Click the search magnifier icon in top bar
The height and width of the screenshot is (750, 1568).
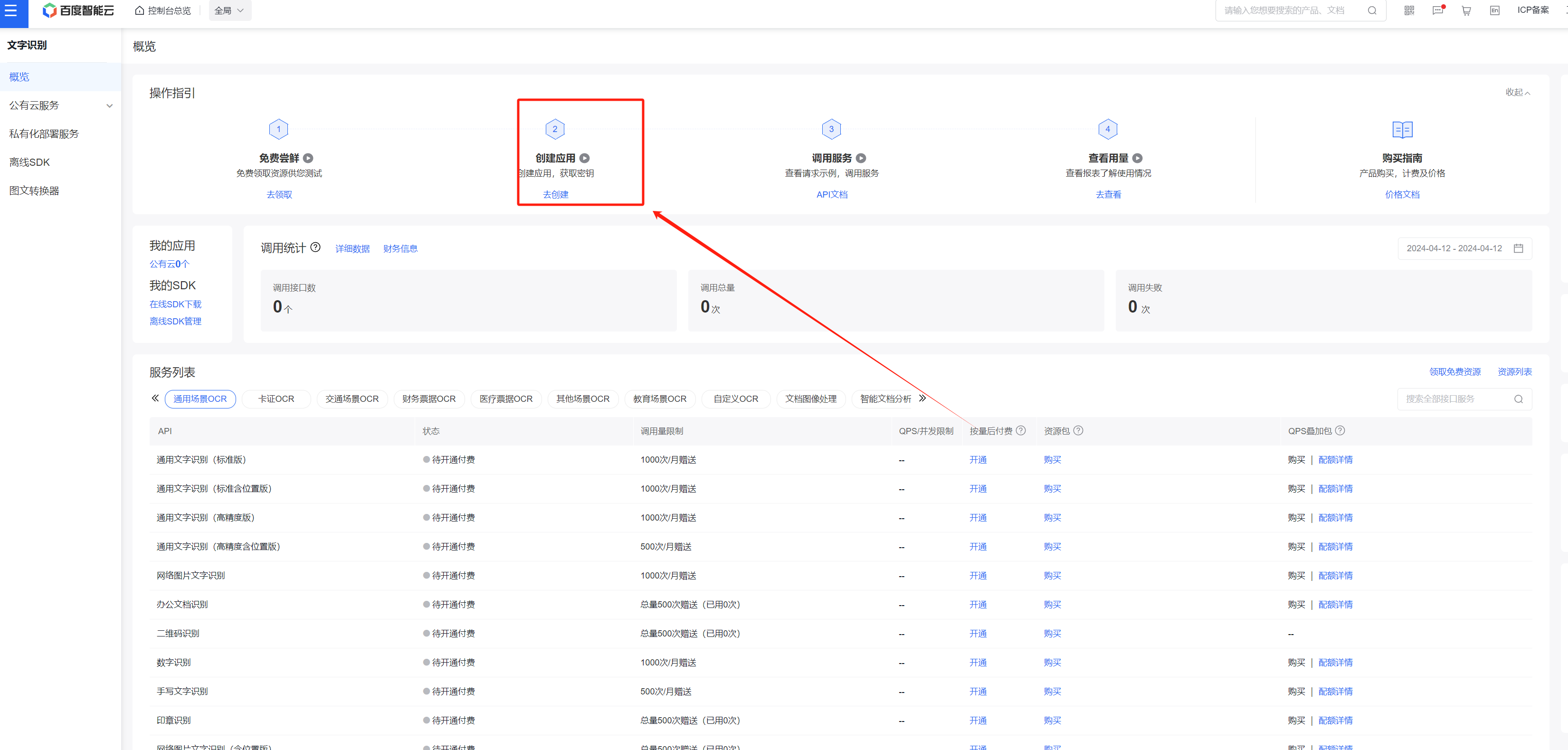pos(1372,10)
